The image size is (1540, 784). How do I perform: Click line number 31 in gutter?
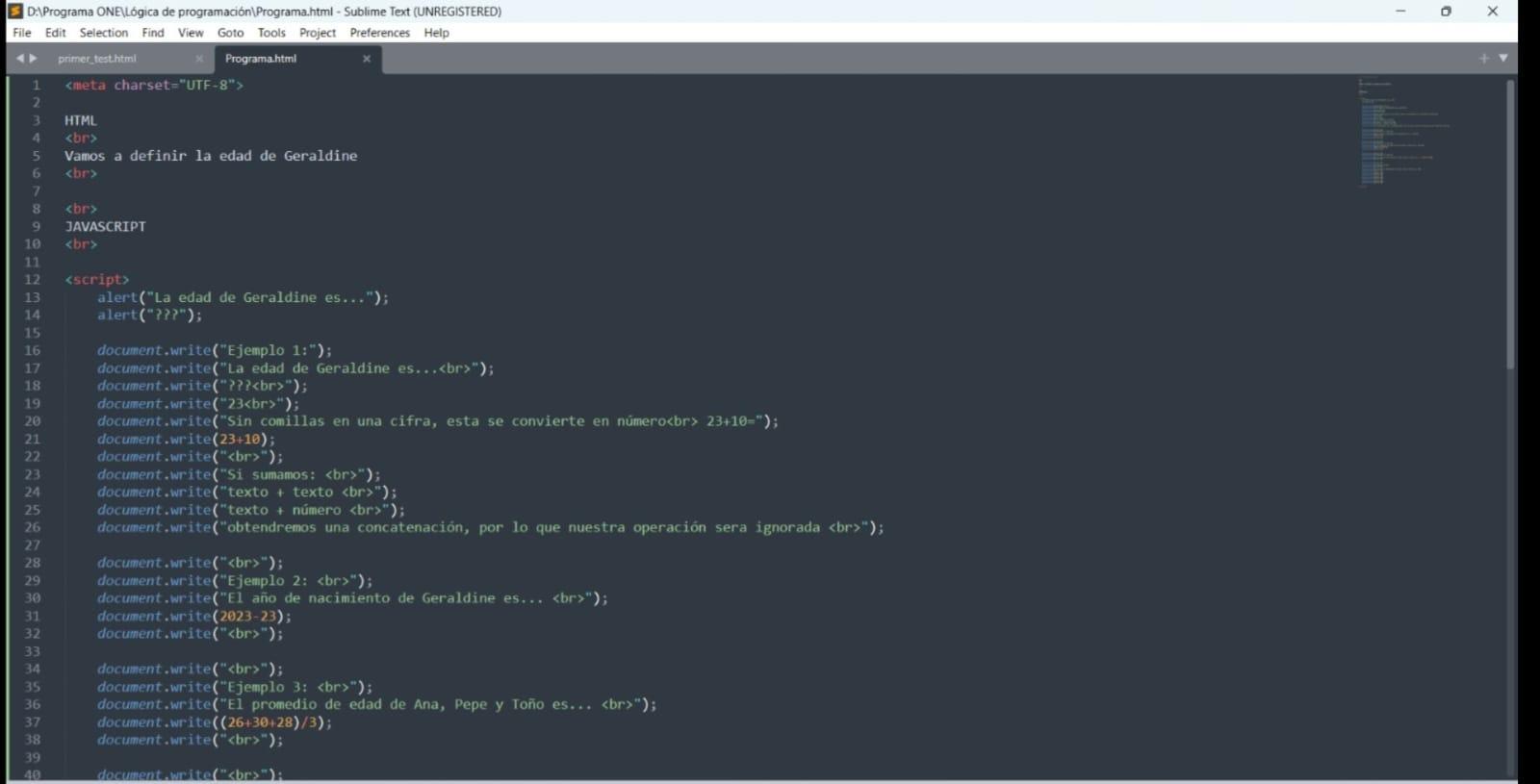click(x=33, y=616)
